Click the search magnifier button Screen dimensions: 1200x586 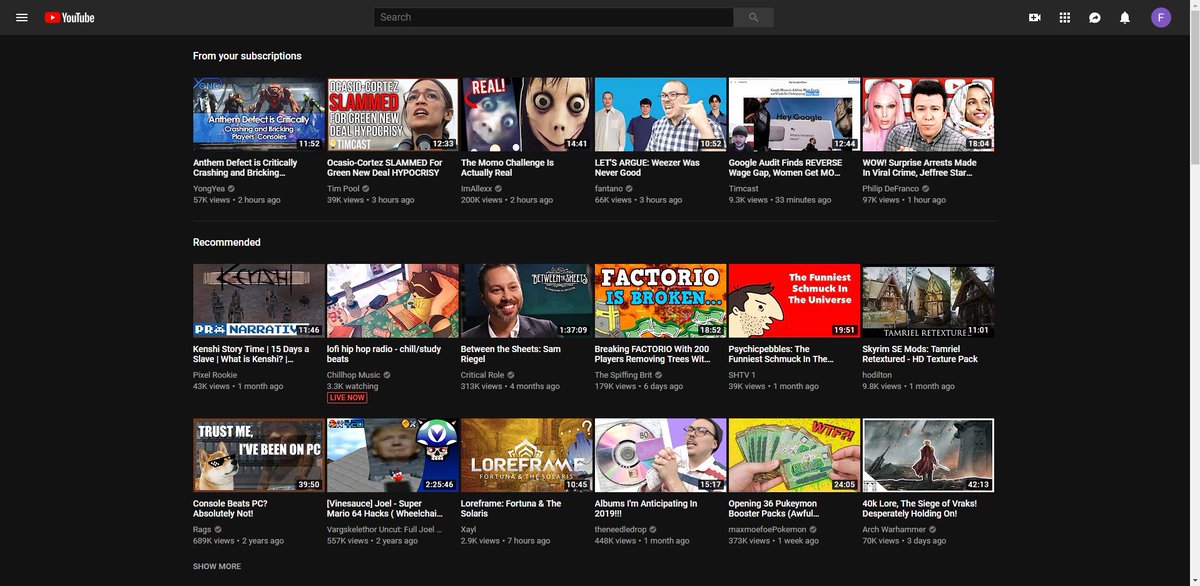pyautogui.click(x=753, y=17)
